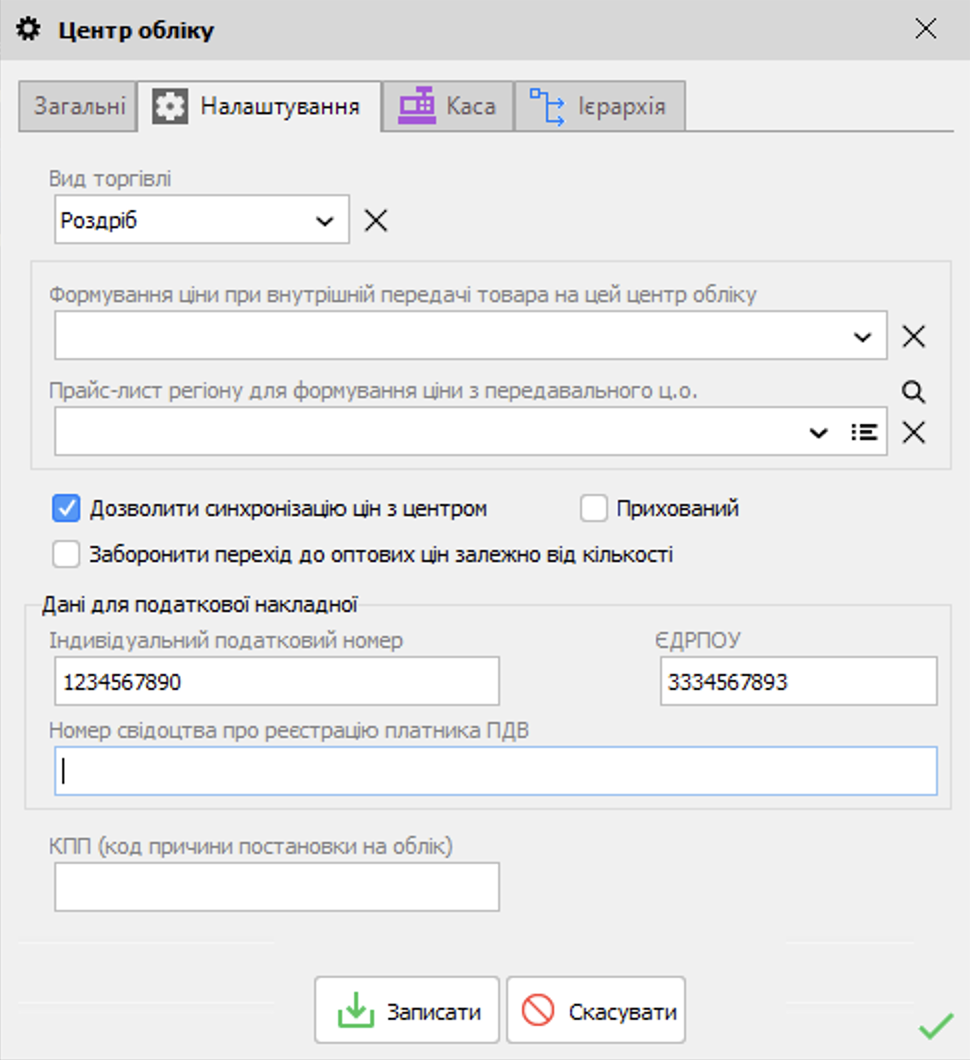Open the Каса tab

(448, 106)
